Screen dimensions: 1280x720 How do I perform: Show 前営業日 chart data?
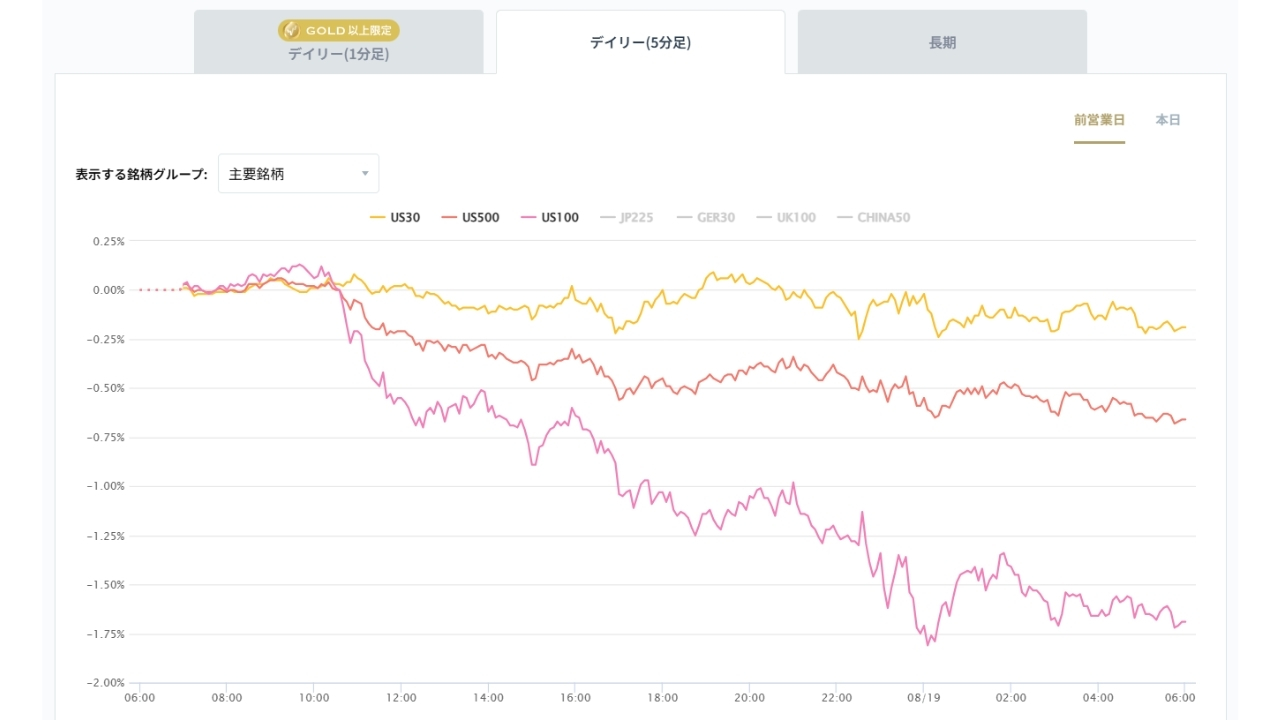pyautogui.click(x=1099, y=120)
